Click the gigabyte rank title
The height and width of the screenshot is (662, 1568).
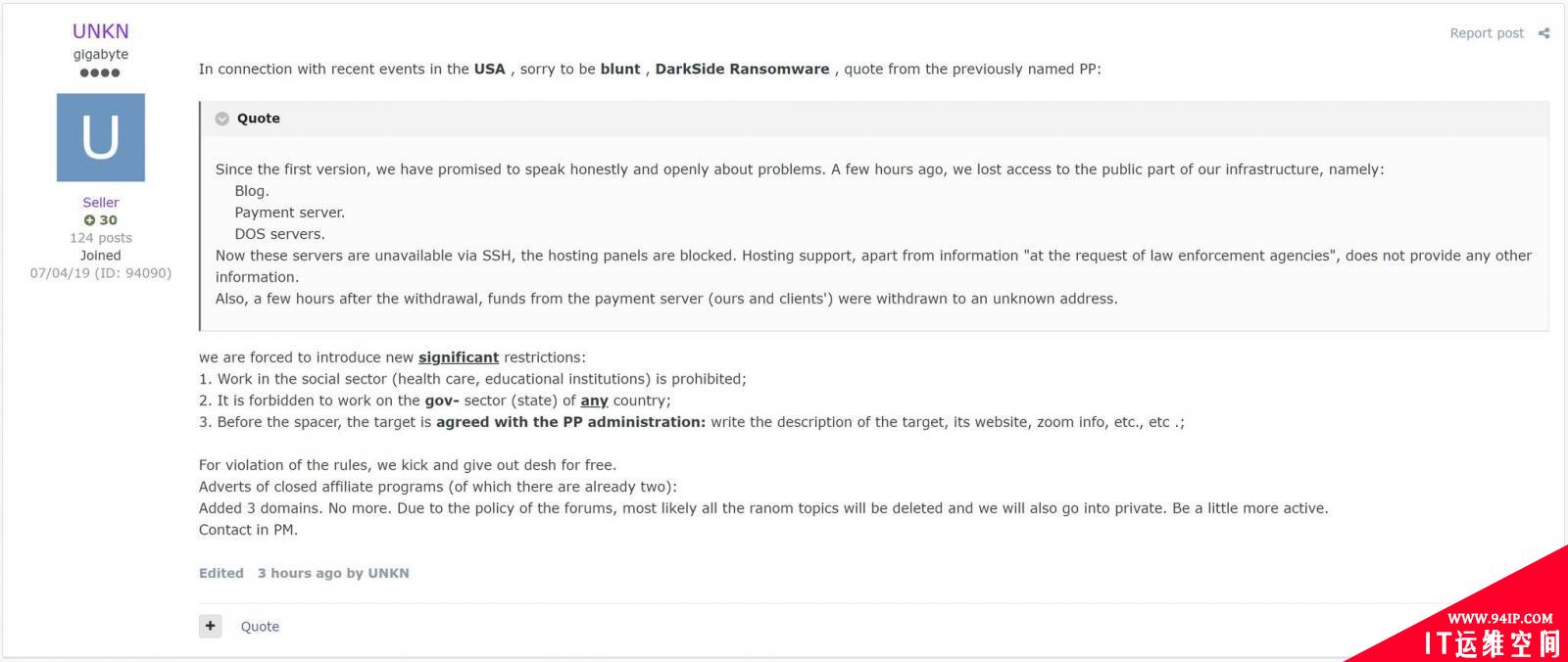click(x=100, y=55)
